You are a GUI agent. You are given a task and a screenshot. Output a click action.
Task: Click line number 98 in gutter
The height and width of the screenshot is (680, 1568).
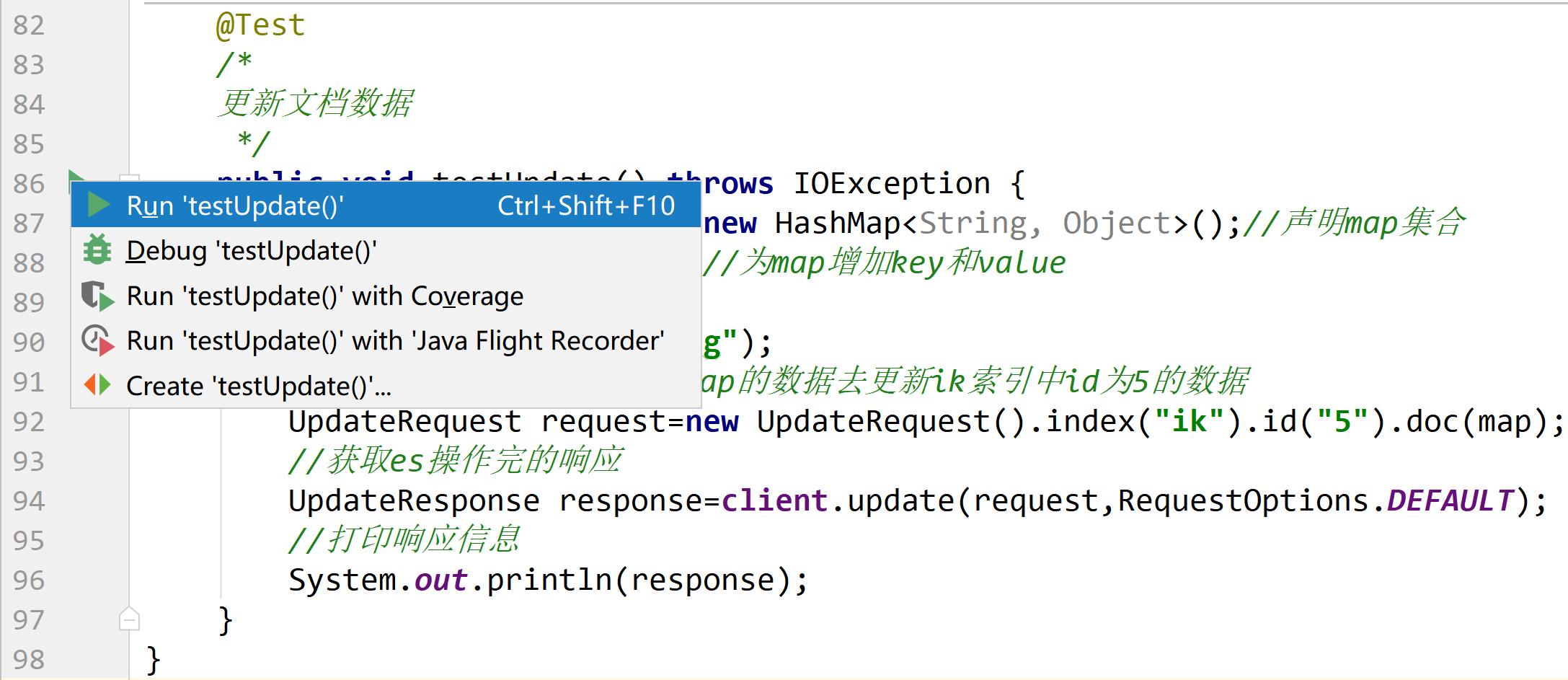(x=29, y=660)
